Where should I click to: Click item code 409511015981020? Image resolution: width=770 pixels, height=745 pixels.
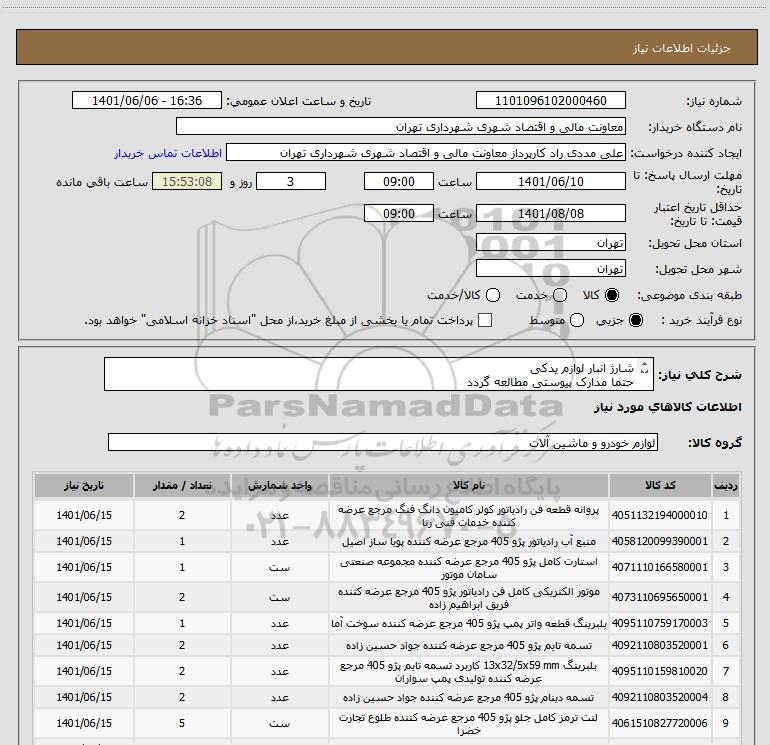tap(660, 671)
